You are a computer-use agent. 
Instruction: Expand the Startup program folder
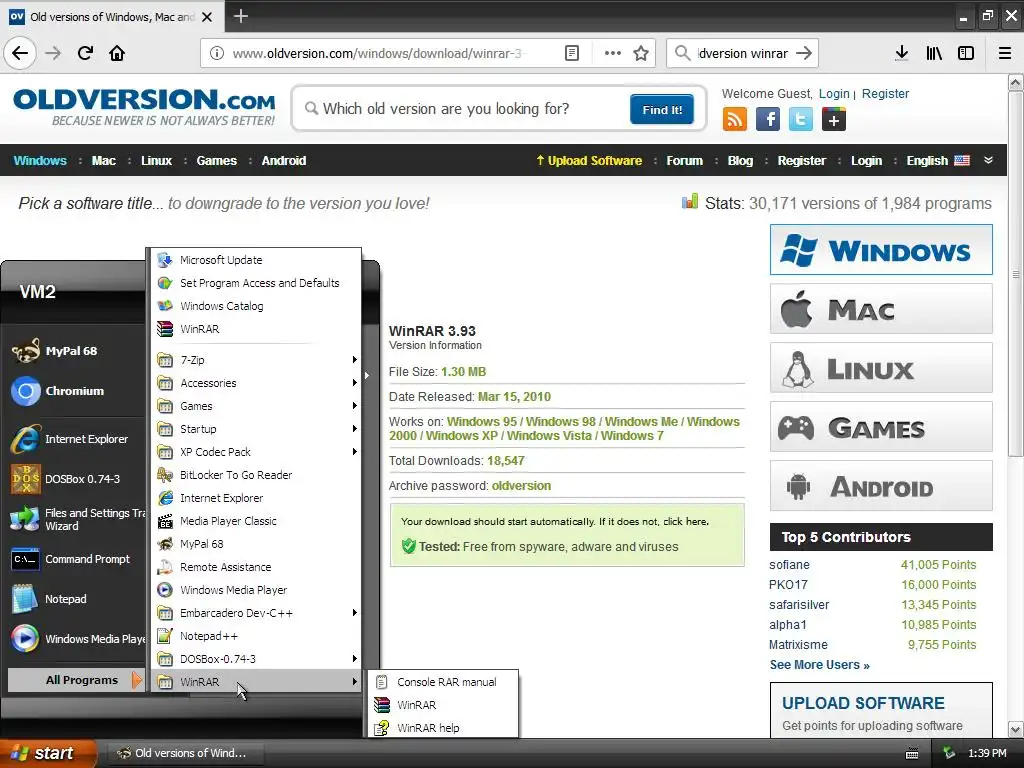[x=257, y=428]
